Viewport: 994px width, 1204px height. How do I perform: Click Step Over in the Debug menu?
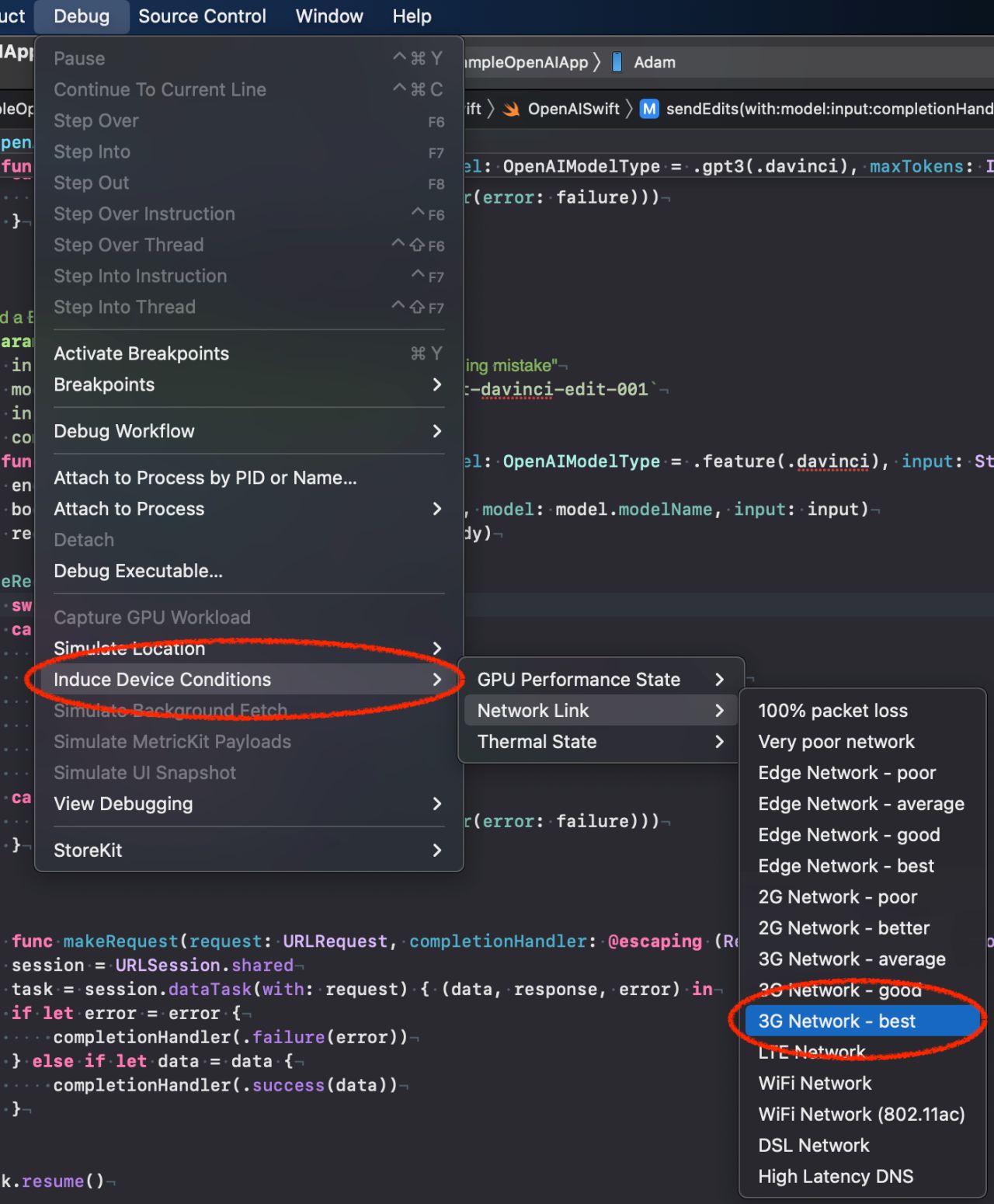coord(96,120)
